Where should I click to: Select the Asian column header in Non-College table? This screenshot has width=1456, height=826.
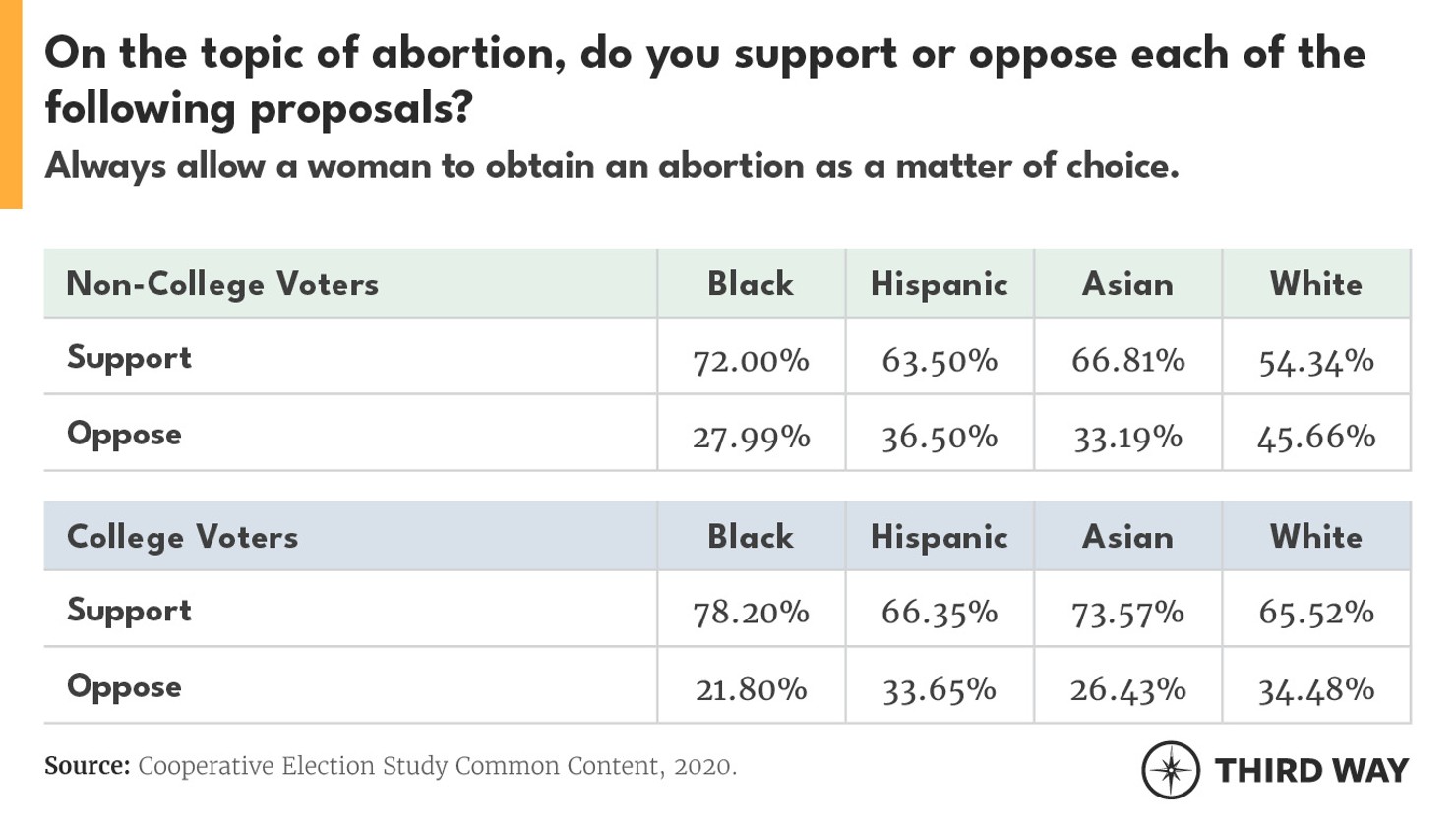tap(1127, 284)
